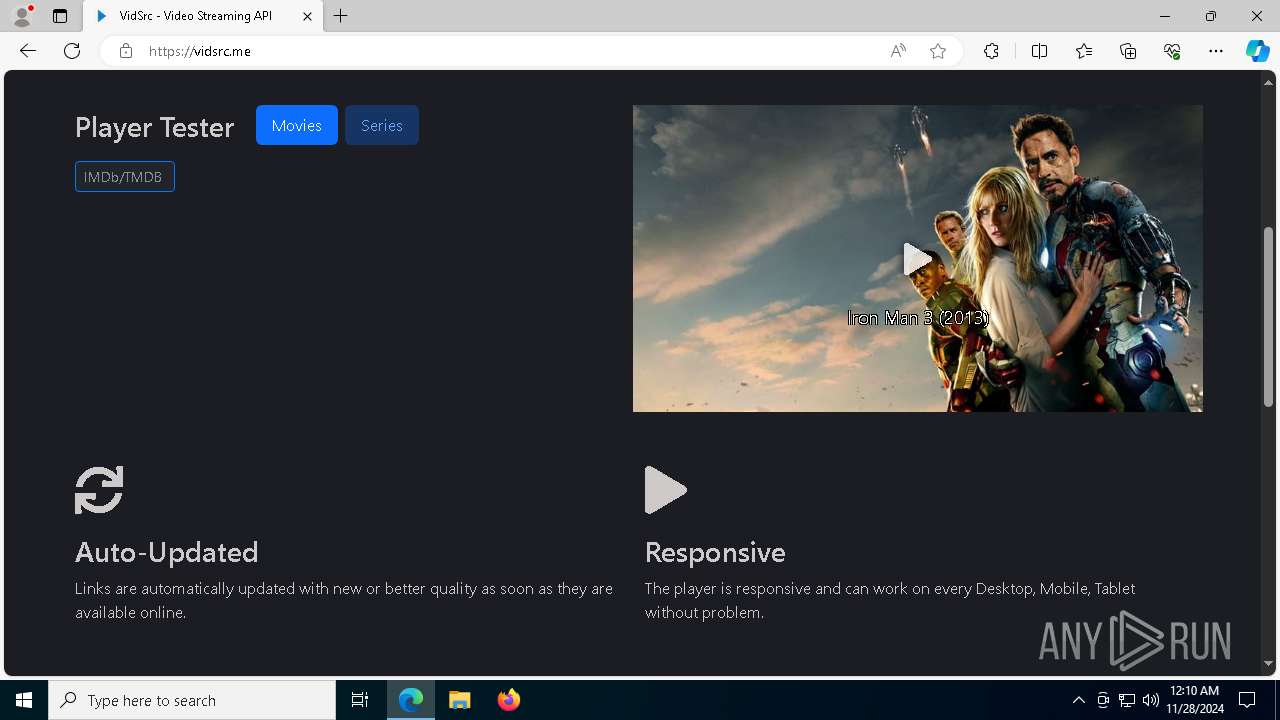Open Microsoft Edge from taskbar
Image resolution: width=1280 pixels, height=720 pixels.
411,700
